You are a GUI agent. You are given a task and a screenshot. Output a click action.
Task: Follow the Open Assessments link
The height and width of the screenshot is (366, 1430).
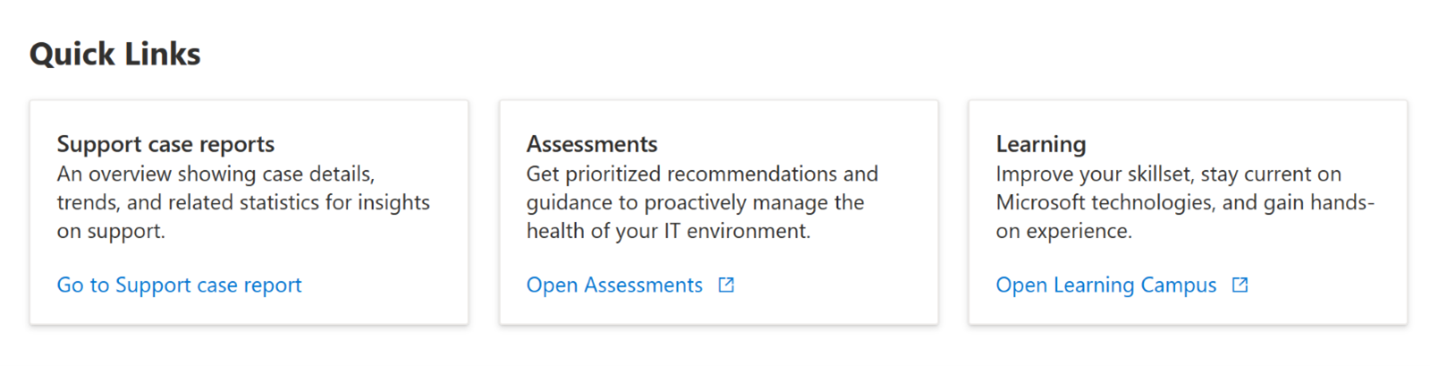[615, 285]
